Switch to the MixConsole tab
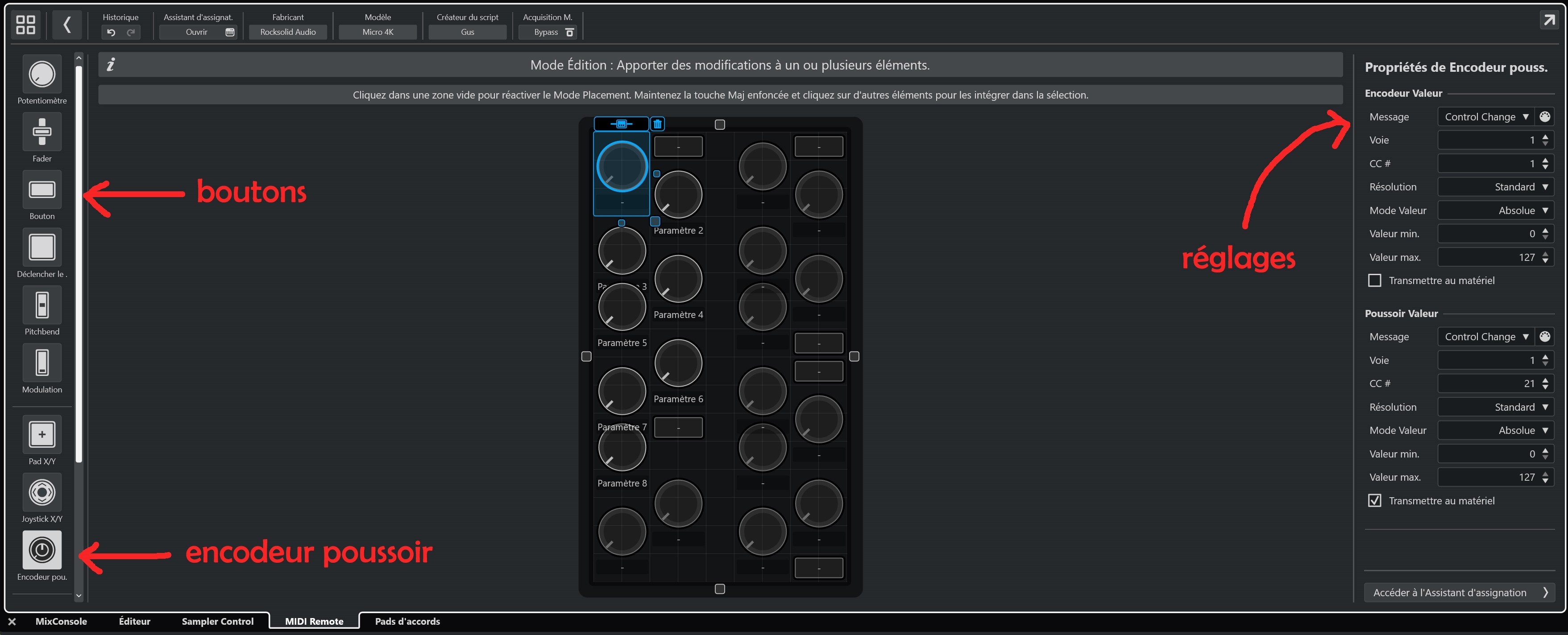The width and height of the screenshot is (1568, 635). [x=61, y=621]
